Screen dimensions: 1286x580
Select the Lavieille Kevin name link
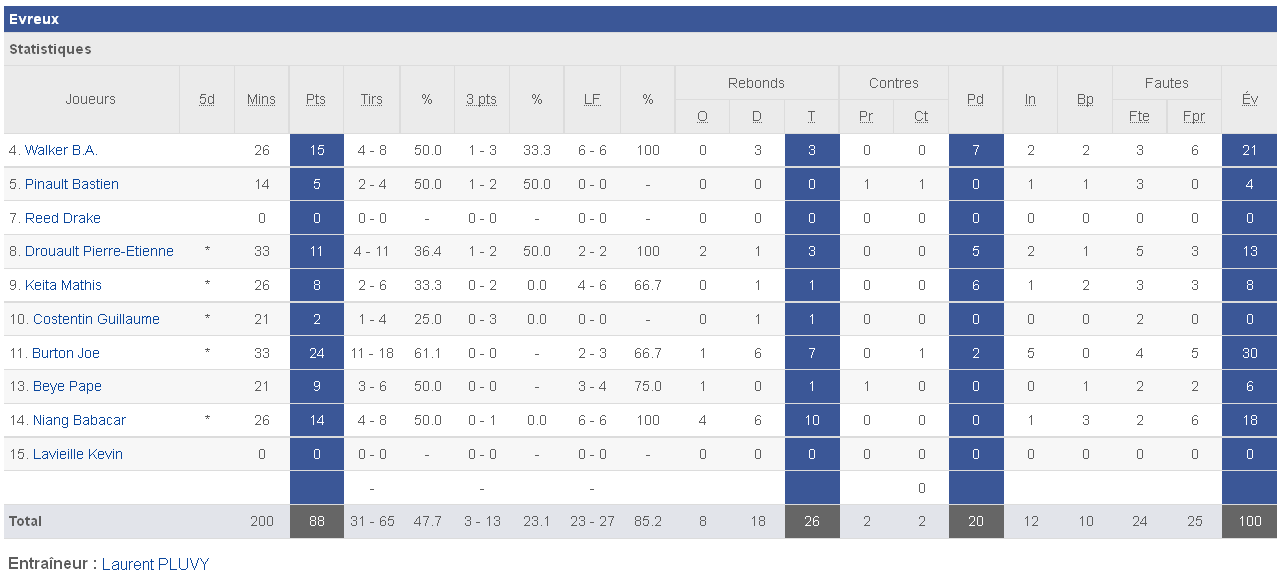point(78,454)
